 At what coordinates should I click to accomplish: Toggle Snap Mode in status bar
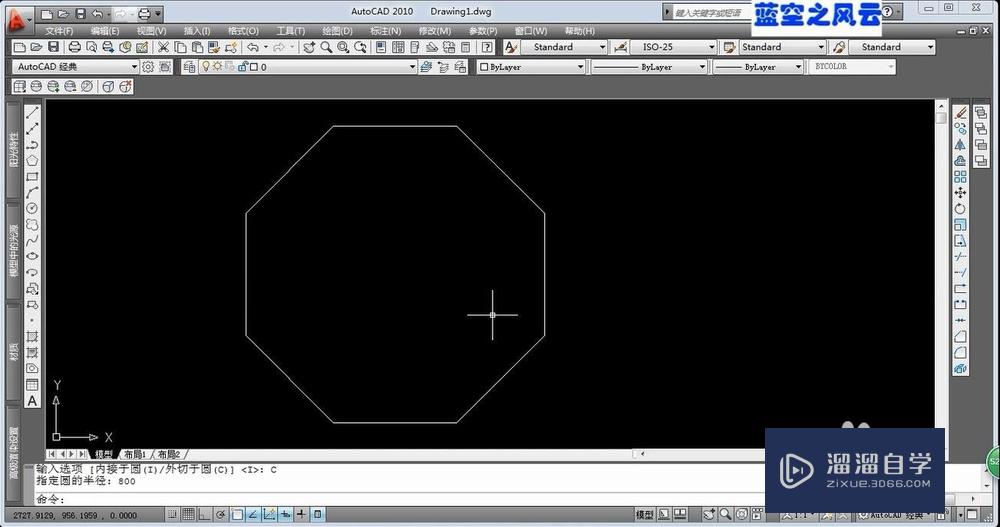[172, 514]
